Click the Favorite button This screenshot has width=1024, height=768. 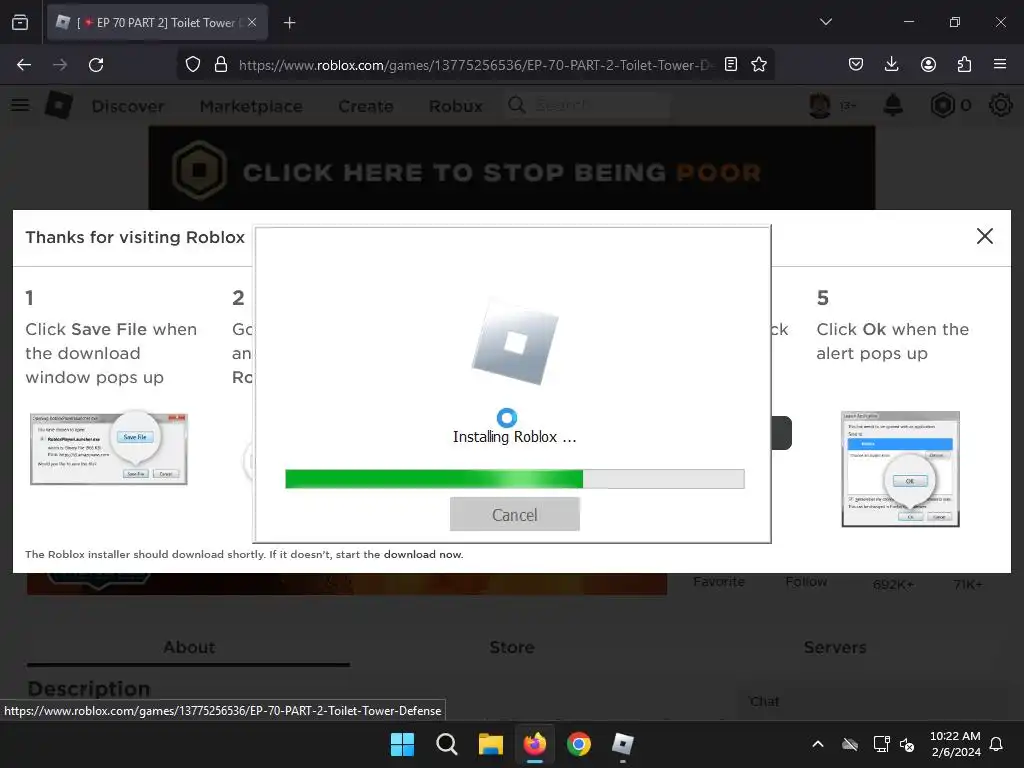[x=718, y=581]
